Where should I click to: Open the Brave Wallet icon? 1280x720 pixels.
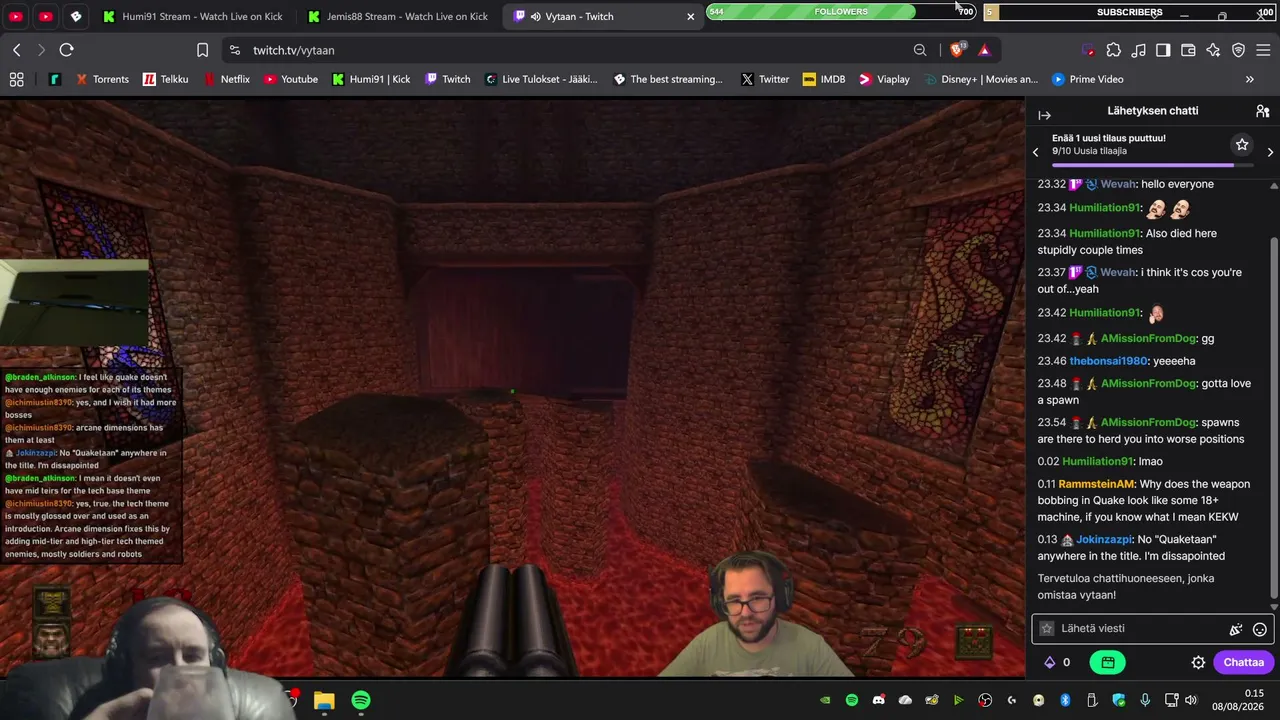[x=1188, y=50]
